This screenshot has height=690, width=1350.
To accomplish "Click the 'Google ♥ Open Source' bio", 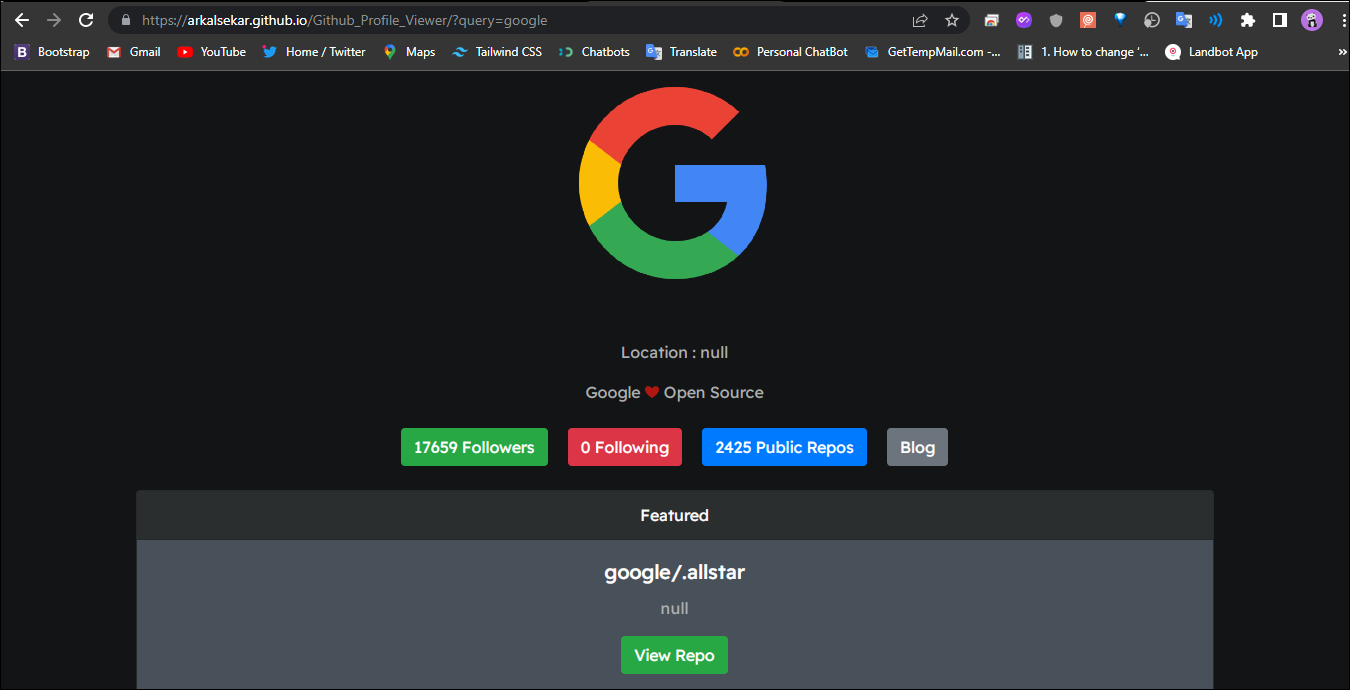I will click(674, 392).
